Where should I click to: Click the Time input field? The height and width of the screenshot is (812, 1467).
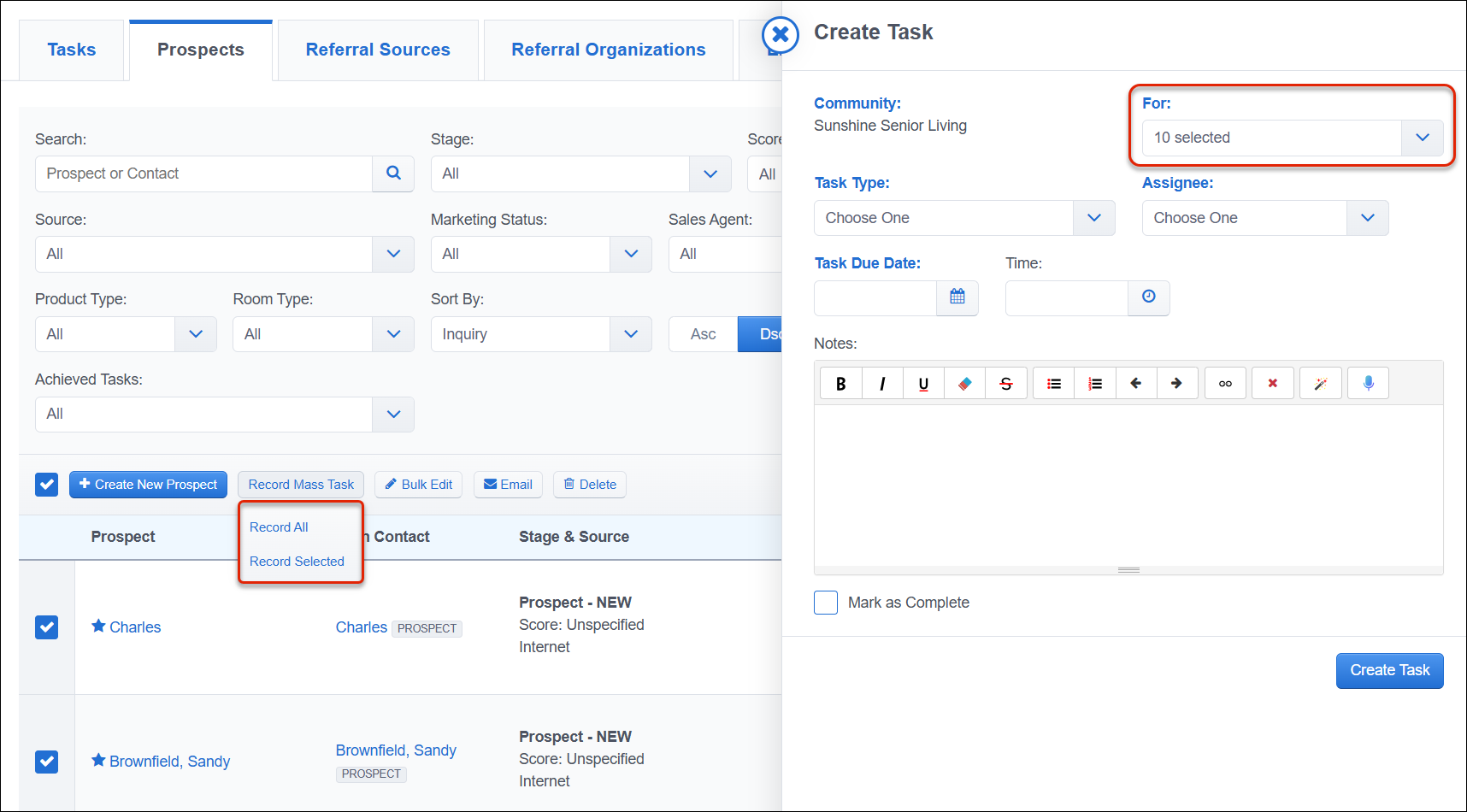(1067, 298)
